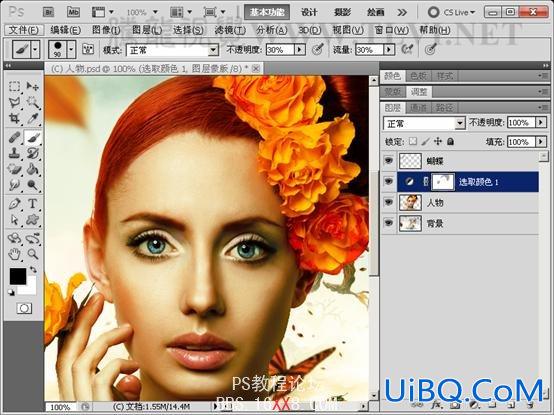Toggle tablet pressure for opacity
This screenshot has width=554, height=415.
pos(318,49)
